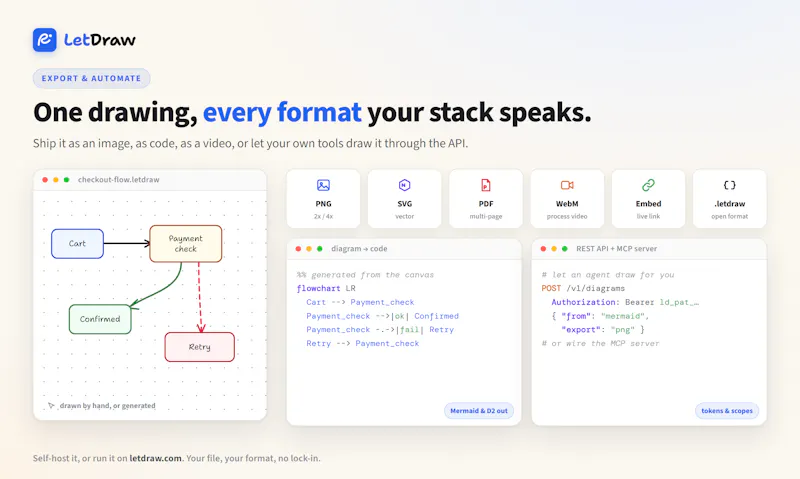Click the blue "every format" headline words

(x=282, y=112)
